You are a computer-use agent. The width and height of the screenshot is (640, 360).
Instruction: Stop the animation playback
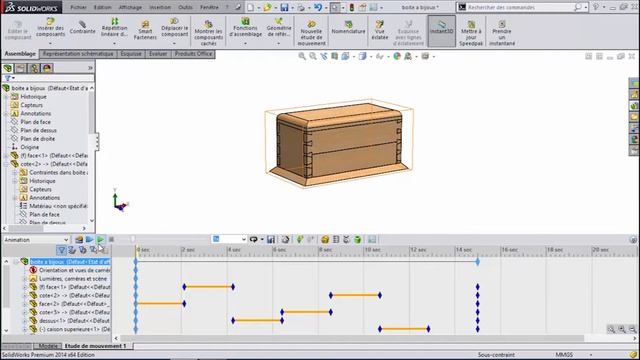(111, 240)
